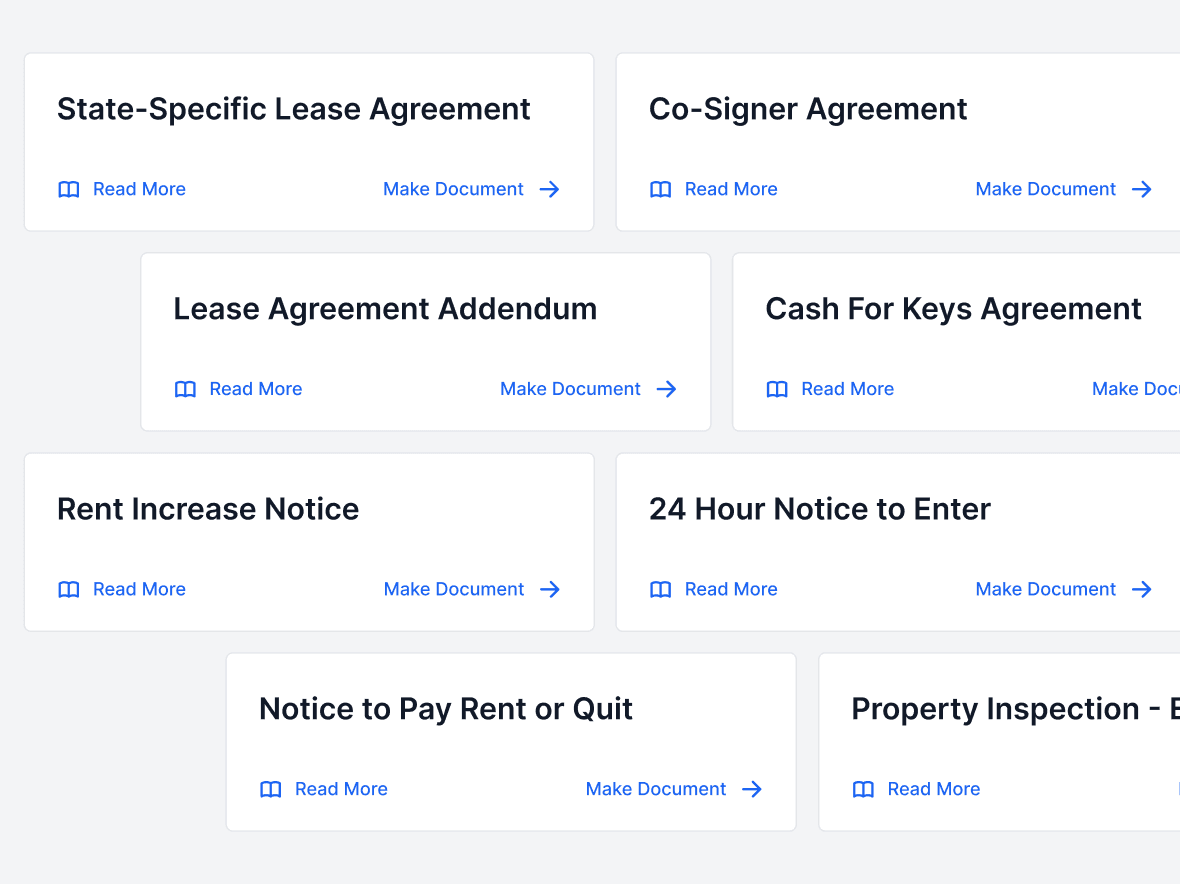Click book icon on Lease Agreement Addendum card
This screenshot has height=884, width=1180.
coord(186,390)
